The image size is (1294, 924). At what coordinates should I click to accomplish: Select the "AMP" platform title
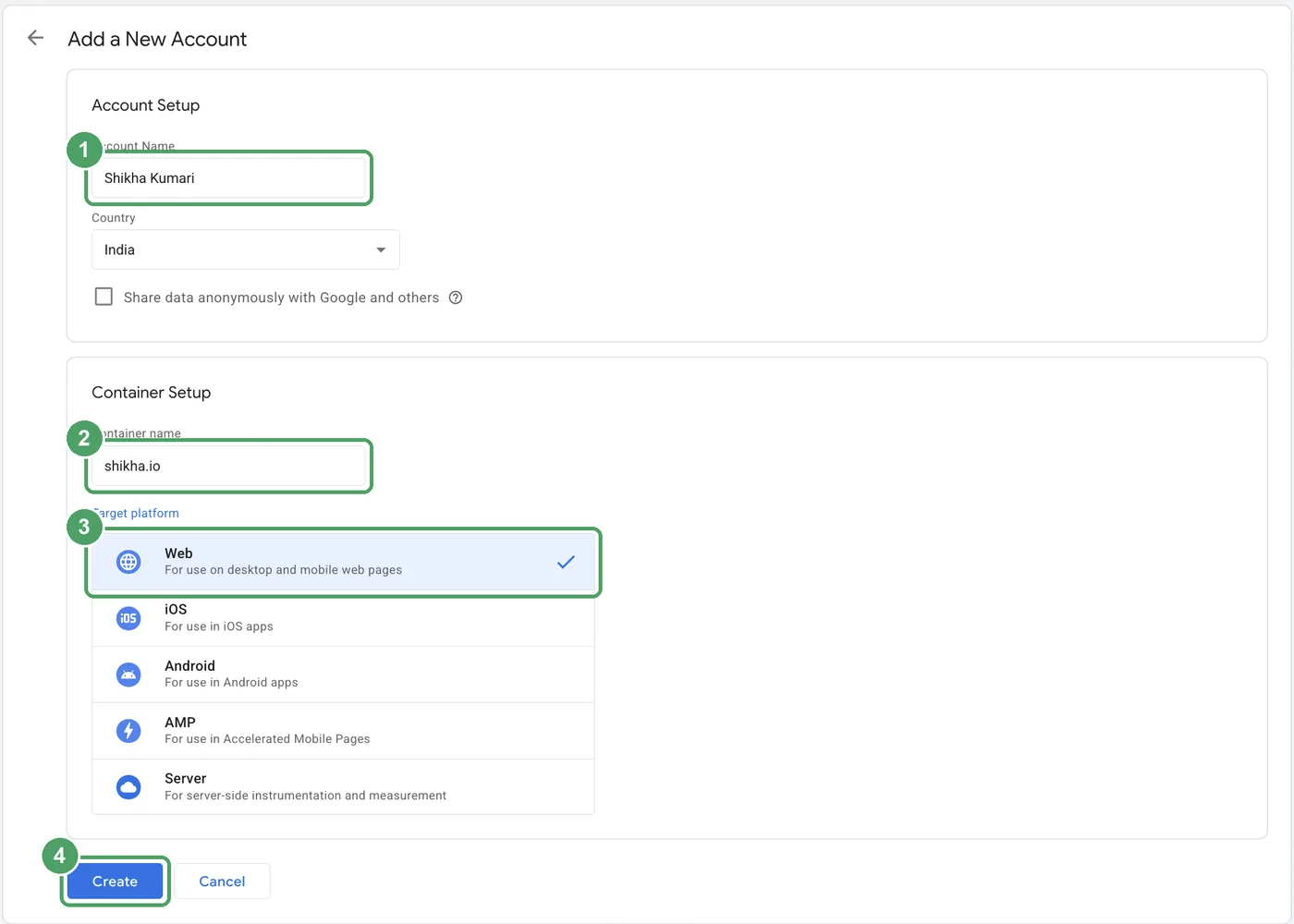point(180,723)
